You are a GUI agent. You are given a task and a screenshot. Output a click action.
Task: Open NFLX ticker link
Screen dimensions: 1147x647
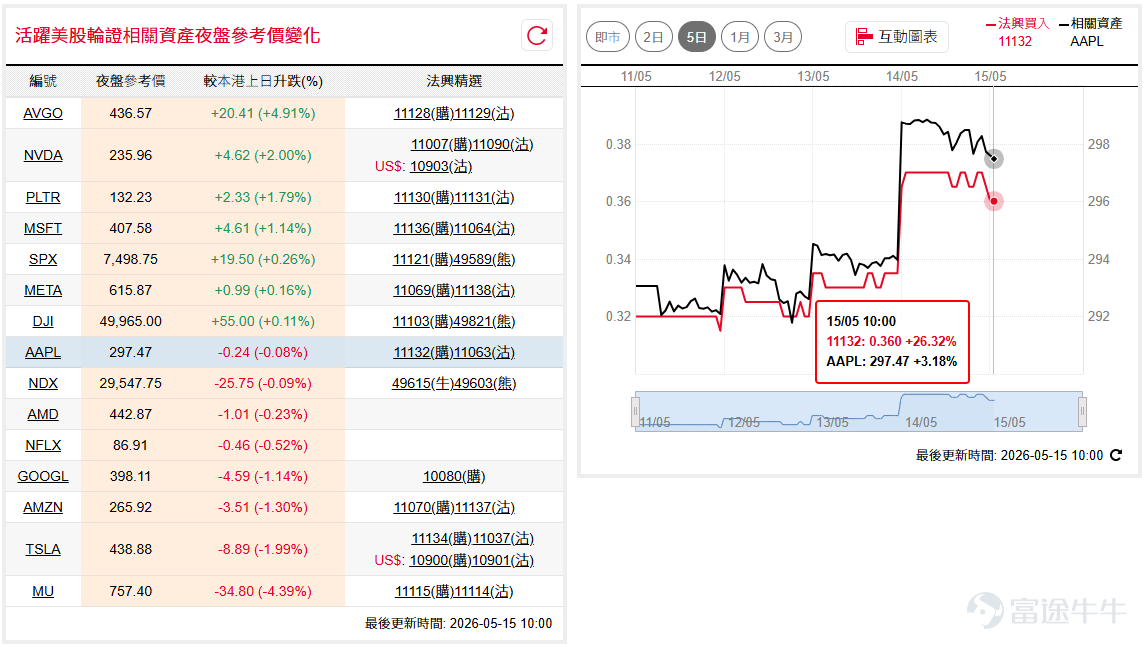tap(43, 445)
